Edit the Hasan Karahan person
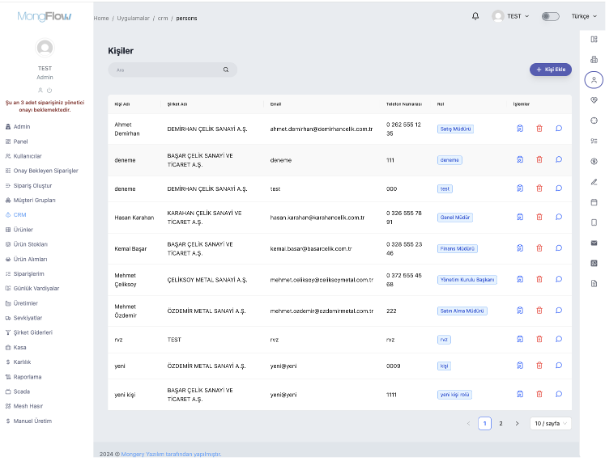606x458 pixels. point(520,217)
